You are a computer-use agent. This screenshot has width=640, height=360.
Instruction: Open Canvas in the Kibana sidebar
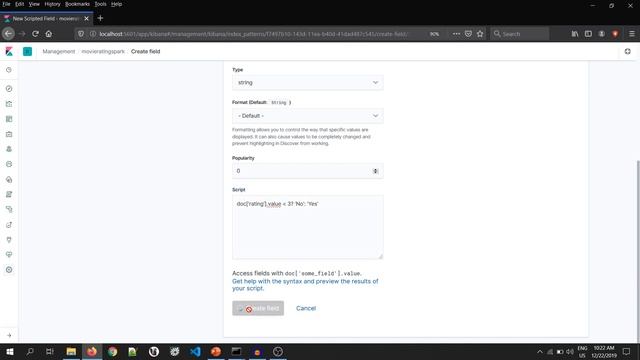9,134
